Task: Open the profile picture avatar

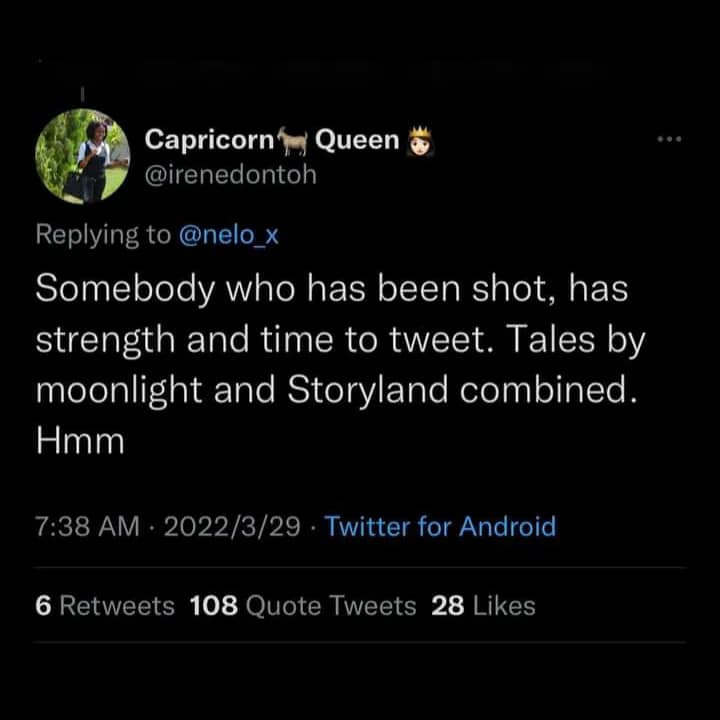Action: 81,157
